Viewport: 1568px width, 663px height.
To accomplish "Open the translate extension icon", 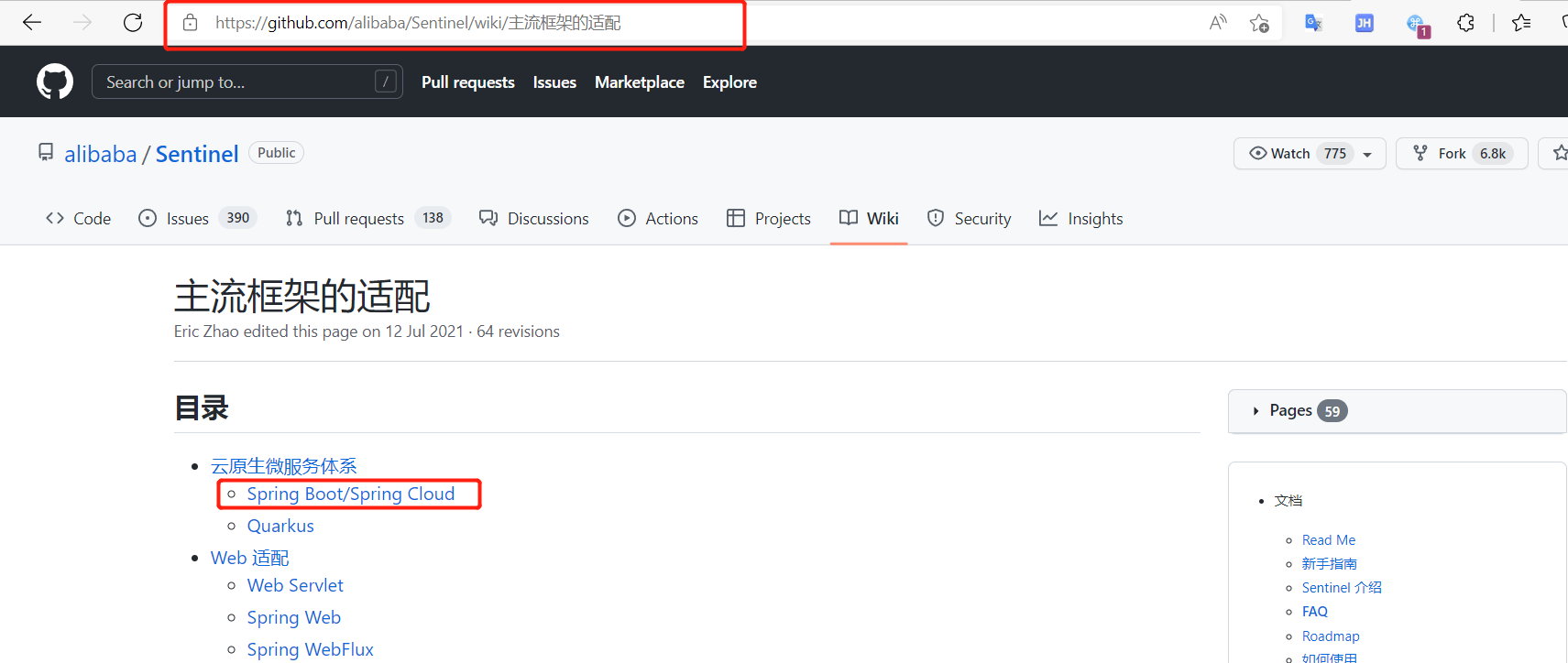I will [x=1313, y=23].
